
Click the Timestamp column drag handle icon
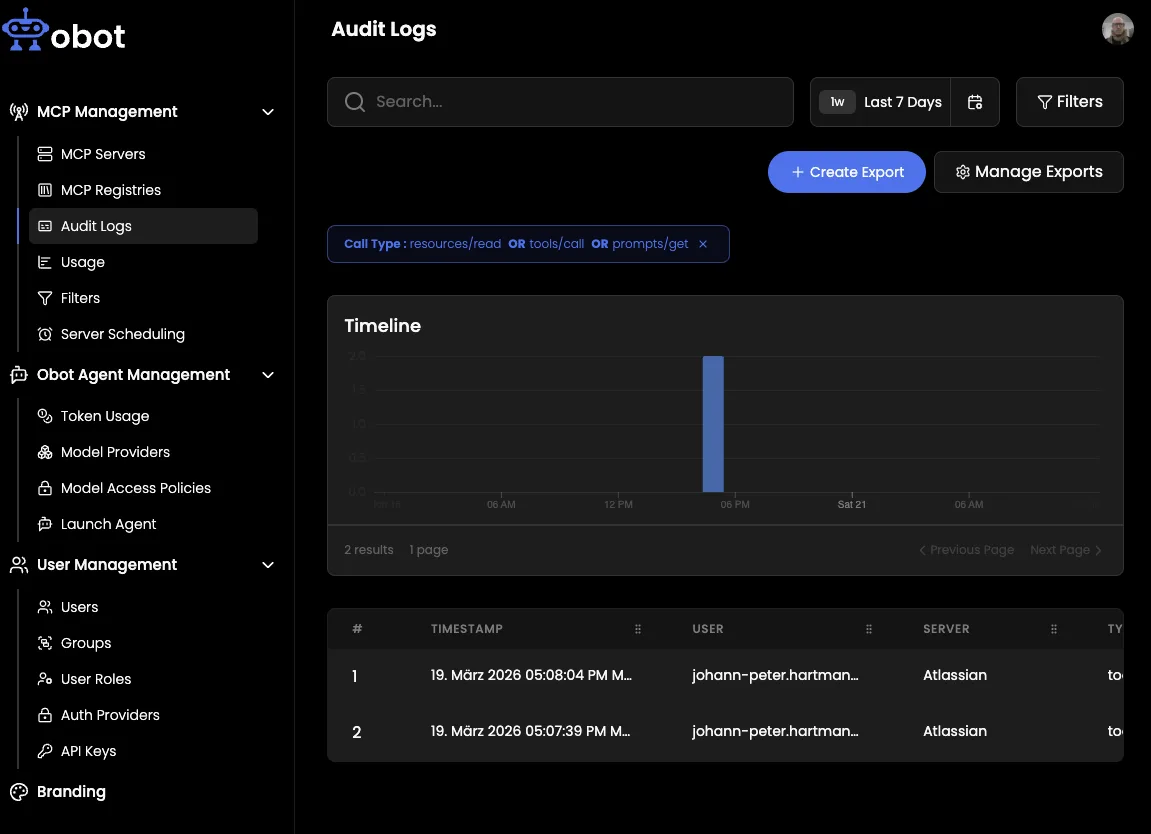pyautogui.click(x=638, y=629)
